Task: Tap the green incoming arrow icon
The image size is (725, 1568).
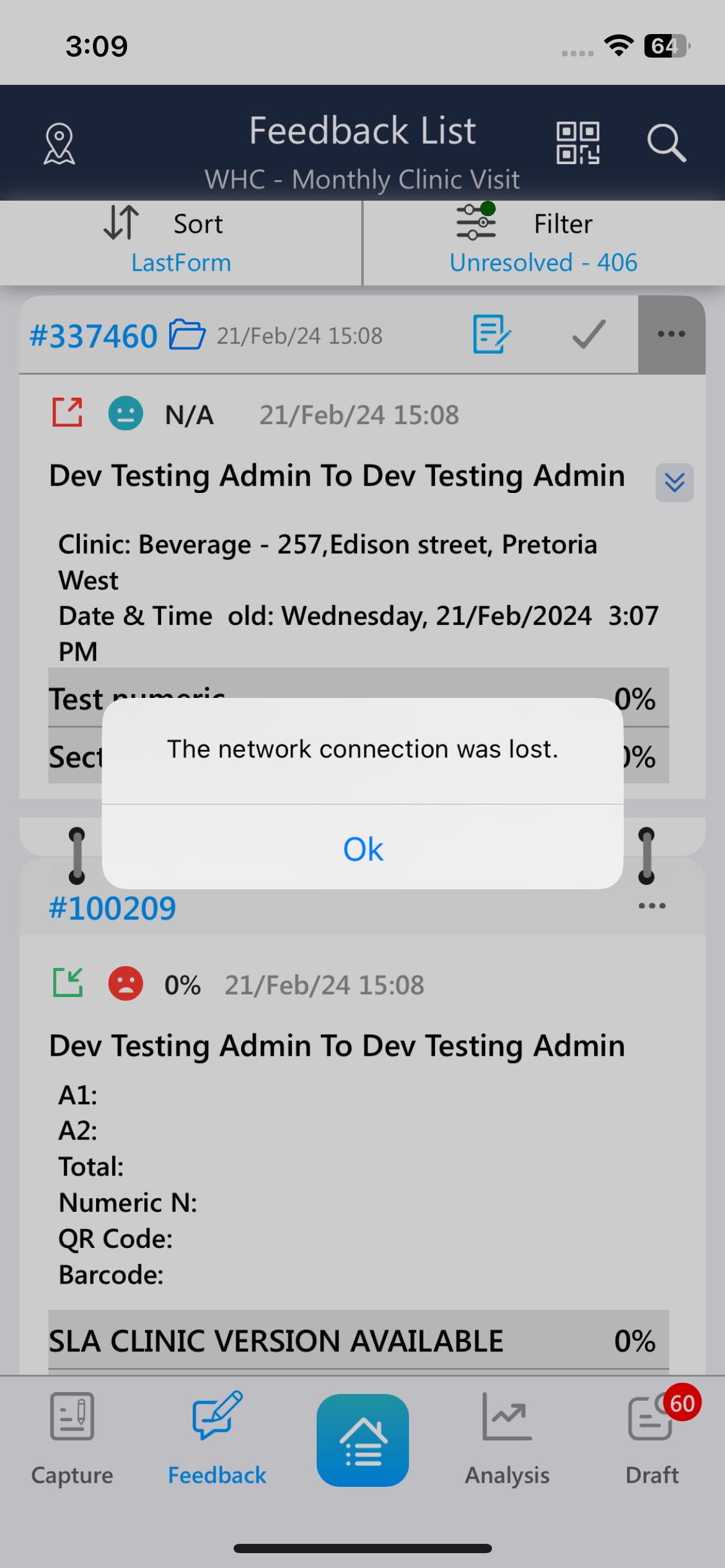Action: pyautogui.click(x=68, y=983)
